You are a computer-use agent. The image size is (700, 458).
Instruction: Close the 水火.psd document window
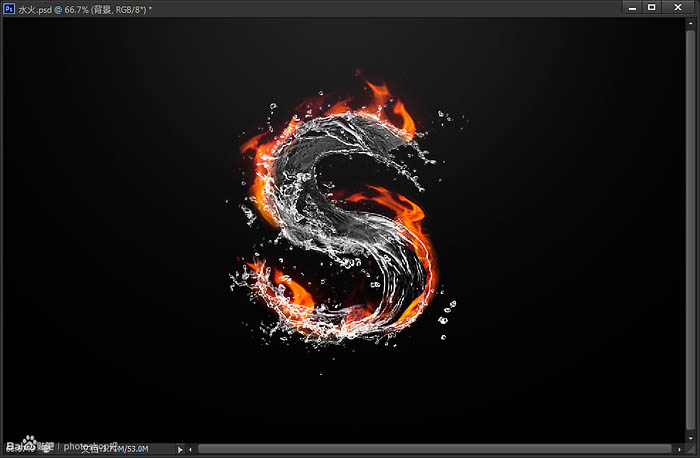[x=678, y=8]
